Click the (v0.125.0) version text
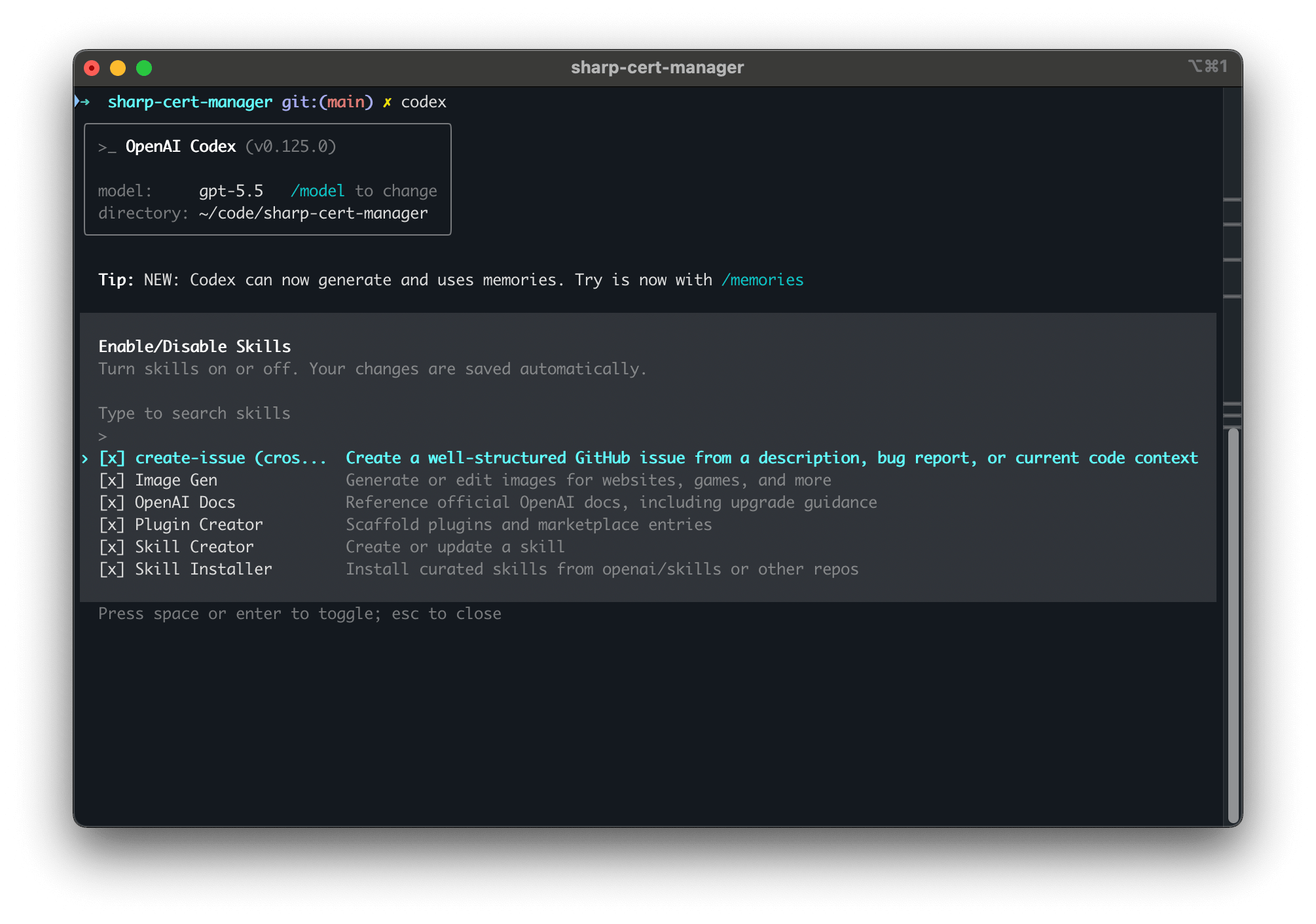 [291, 147]
